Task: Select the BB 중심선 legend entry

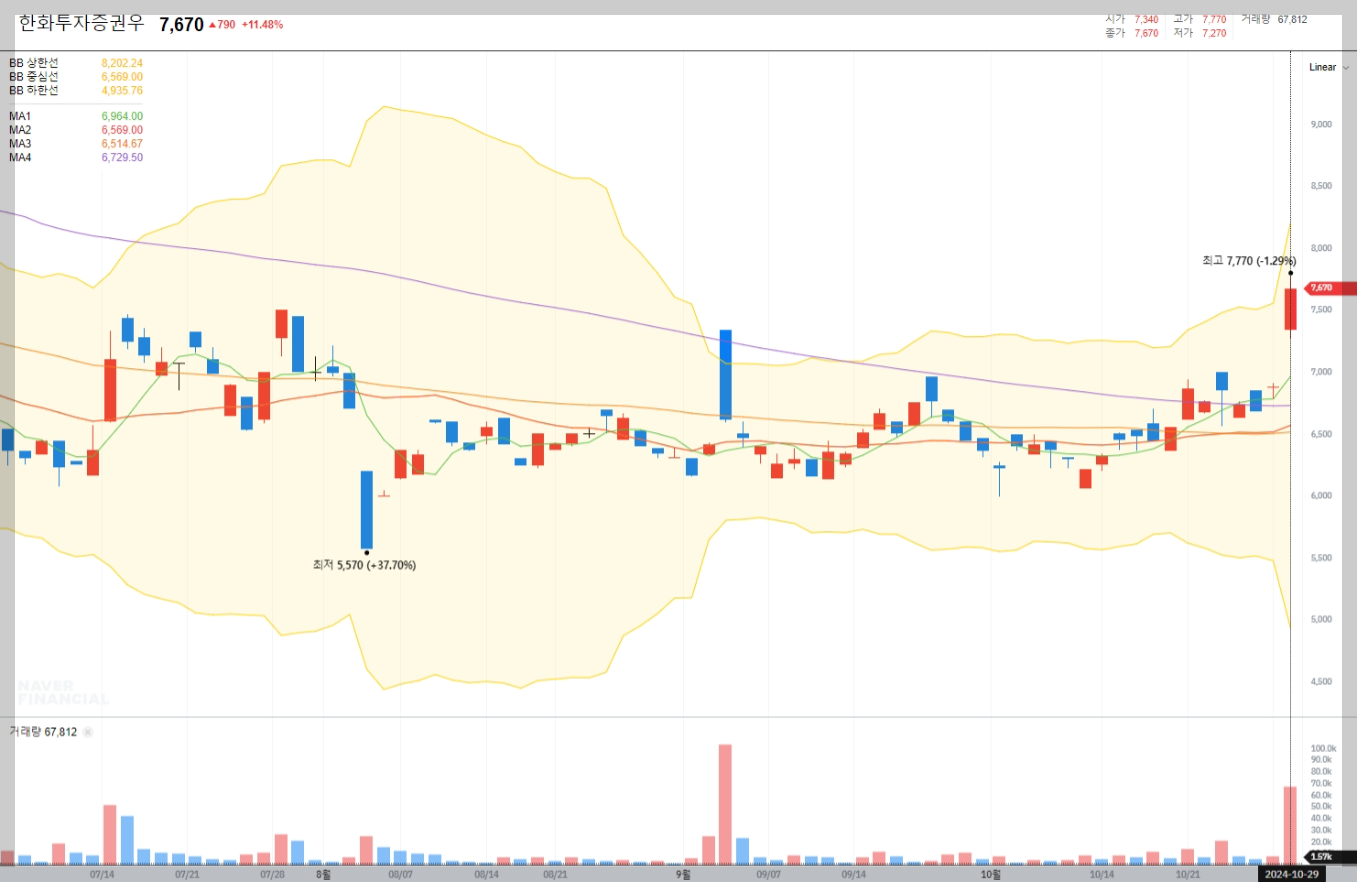Action: [x=34, y=76]
